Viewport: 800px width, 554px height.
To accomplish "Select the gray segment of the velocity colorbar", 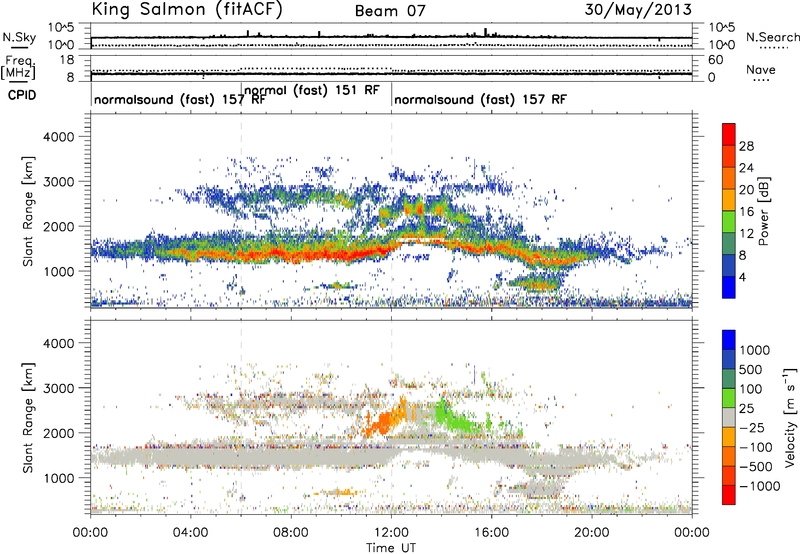I will tap(729, 417).
